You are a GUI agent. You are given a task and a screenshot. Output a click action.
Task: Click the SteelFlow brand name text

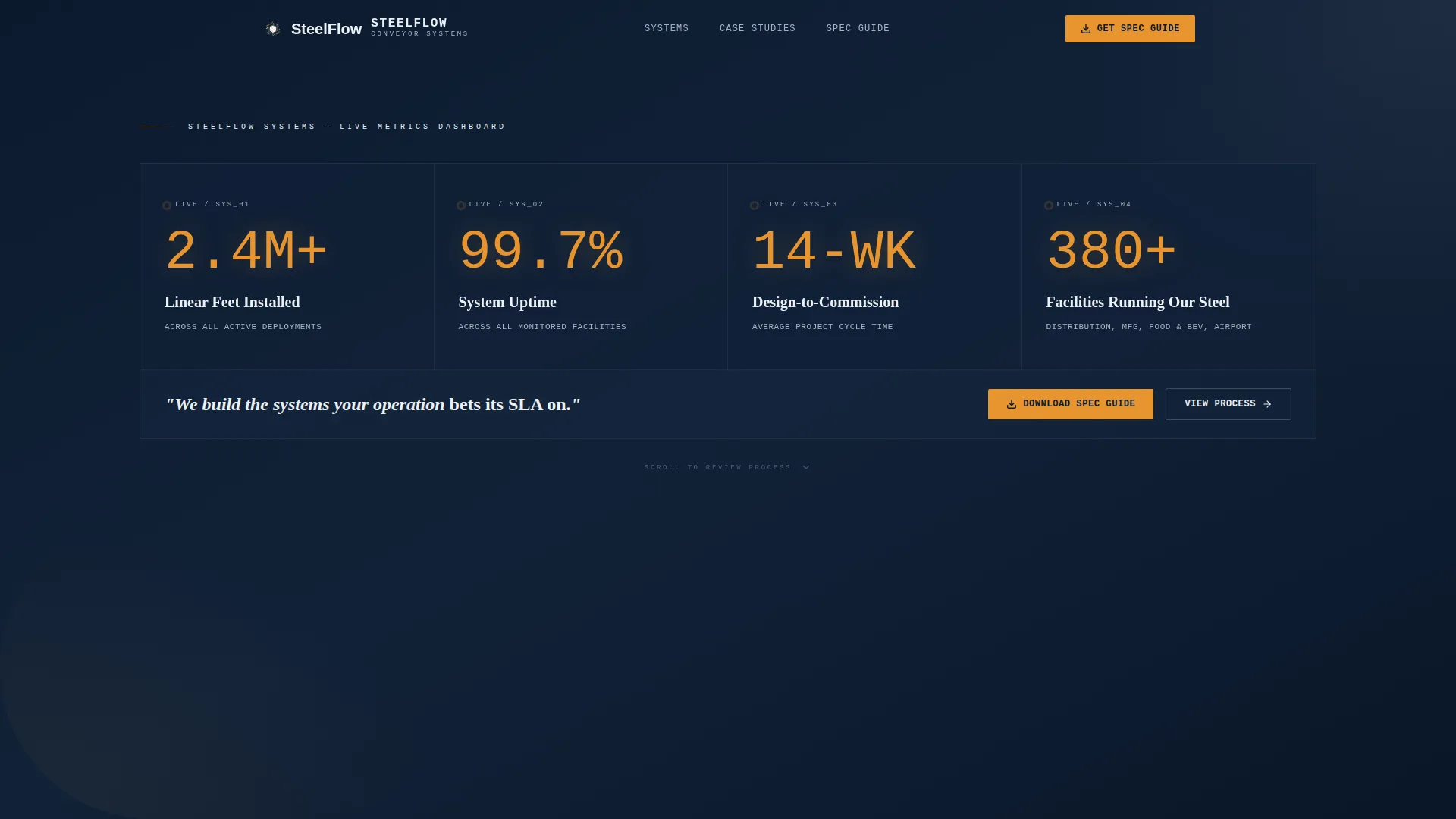tap(326, 29)
